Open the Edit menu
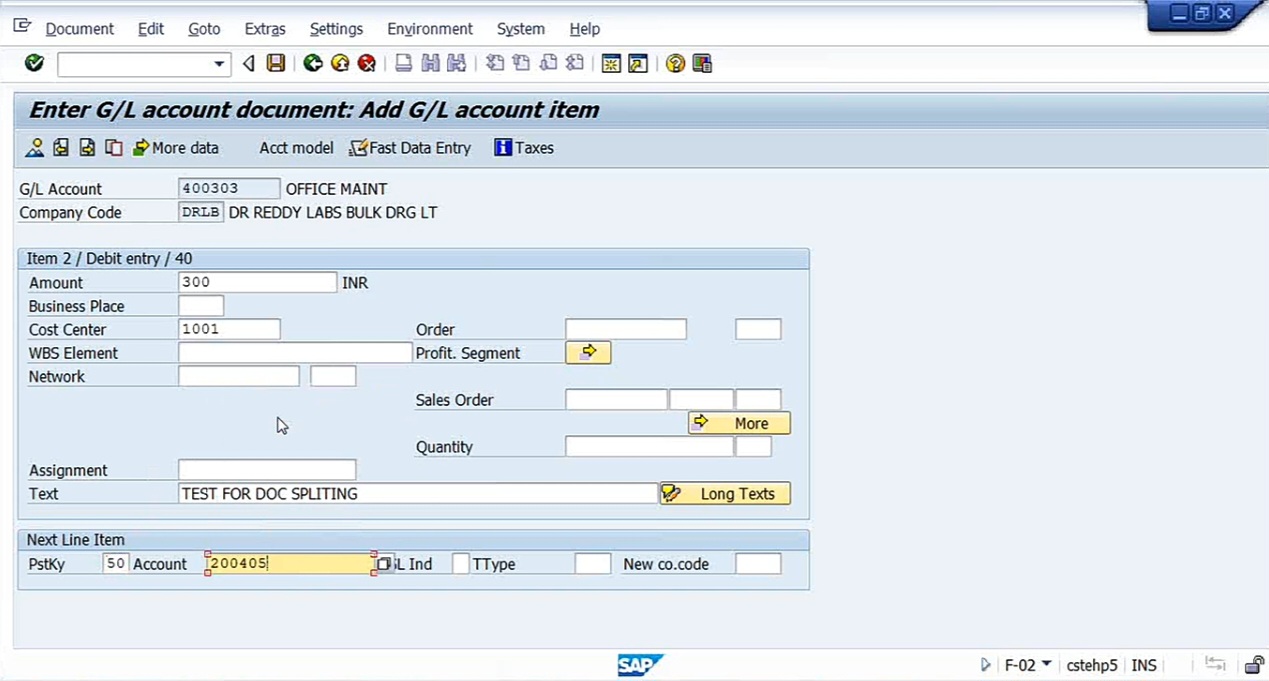Viewport: 1269px width, 681px height. pyautogui.click(x=151, y=29)
